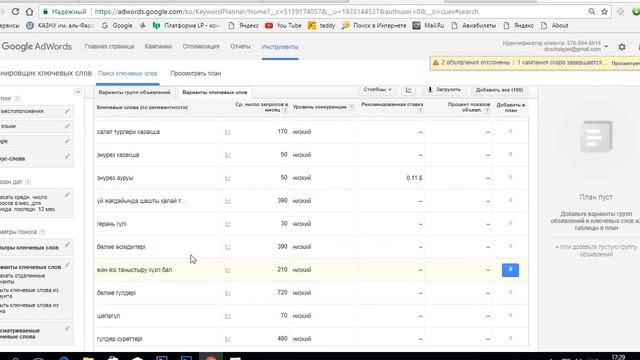Open the Оптимизация menu
640x360 pixels.
[x=201, y=47]
